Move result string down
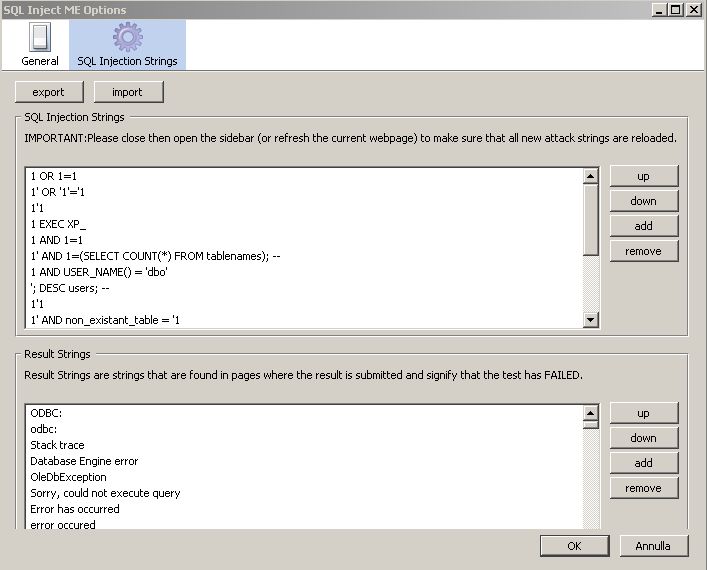 point(643,438)
